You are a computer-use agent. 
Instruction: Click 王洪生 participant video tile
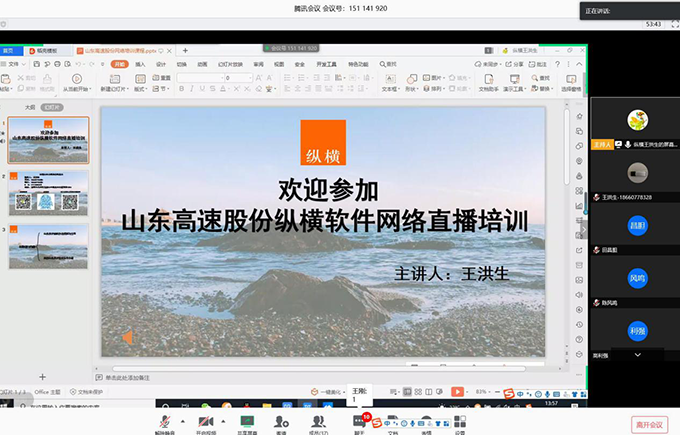tap(637, 173)
